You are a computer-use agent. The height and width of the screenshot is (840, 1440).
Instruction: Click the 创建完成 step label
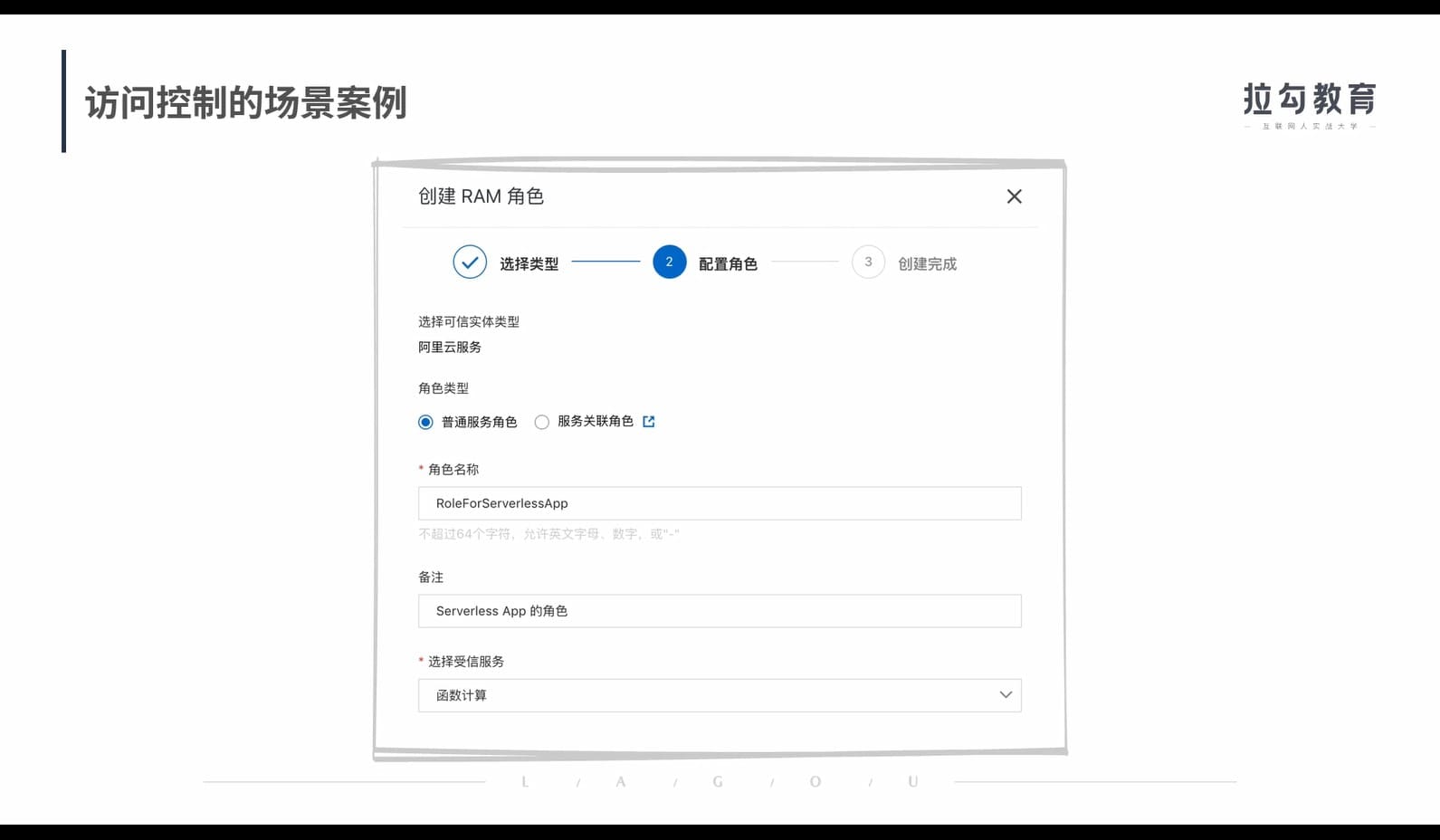pos(927,264)
